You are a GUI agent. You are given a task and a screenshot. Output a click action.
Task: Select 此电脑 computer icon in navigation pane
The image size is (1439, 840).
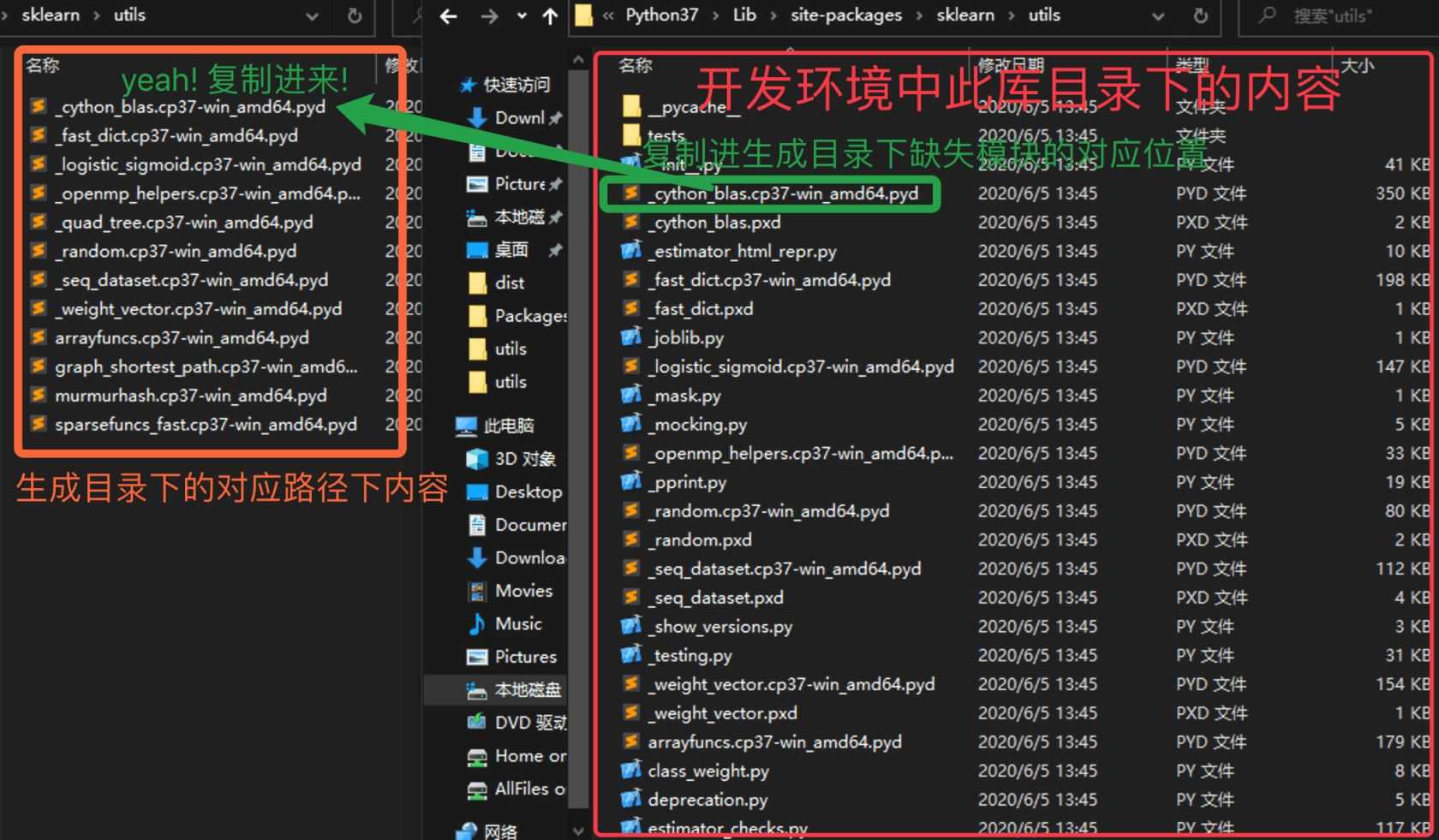tap(467, 426)
